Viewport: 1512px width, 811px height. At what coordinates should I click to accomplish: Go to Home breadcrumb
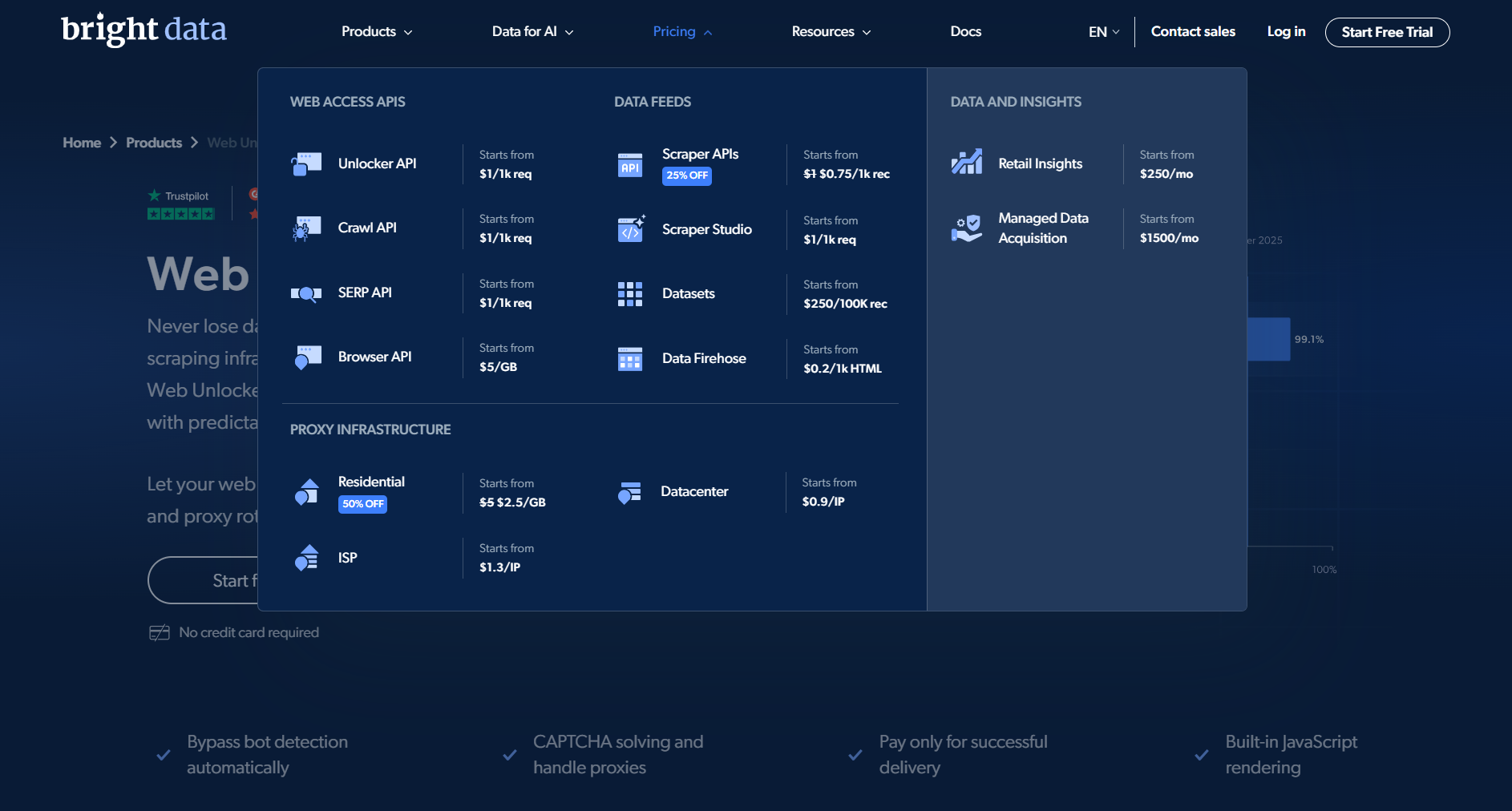point(82,143)
